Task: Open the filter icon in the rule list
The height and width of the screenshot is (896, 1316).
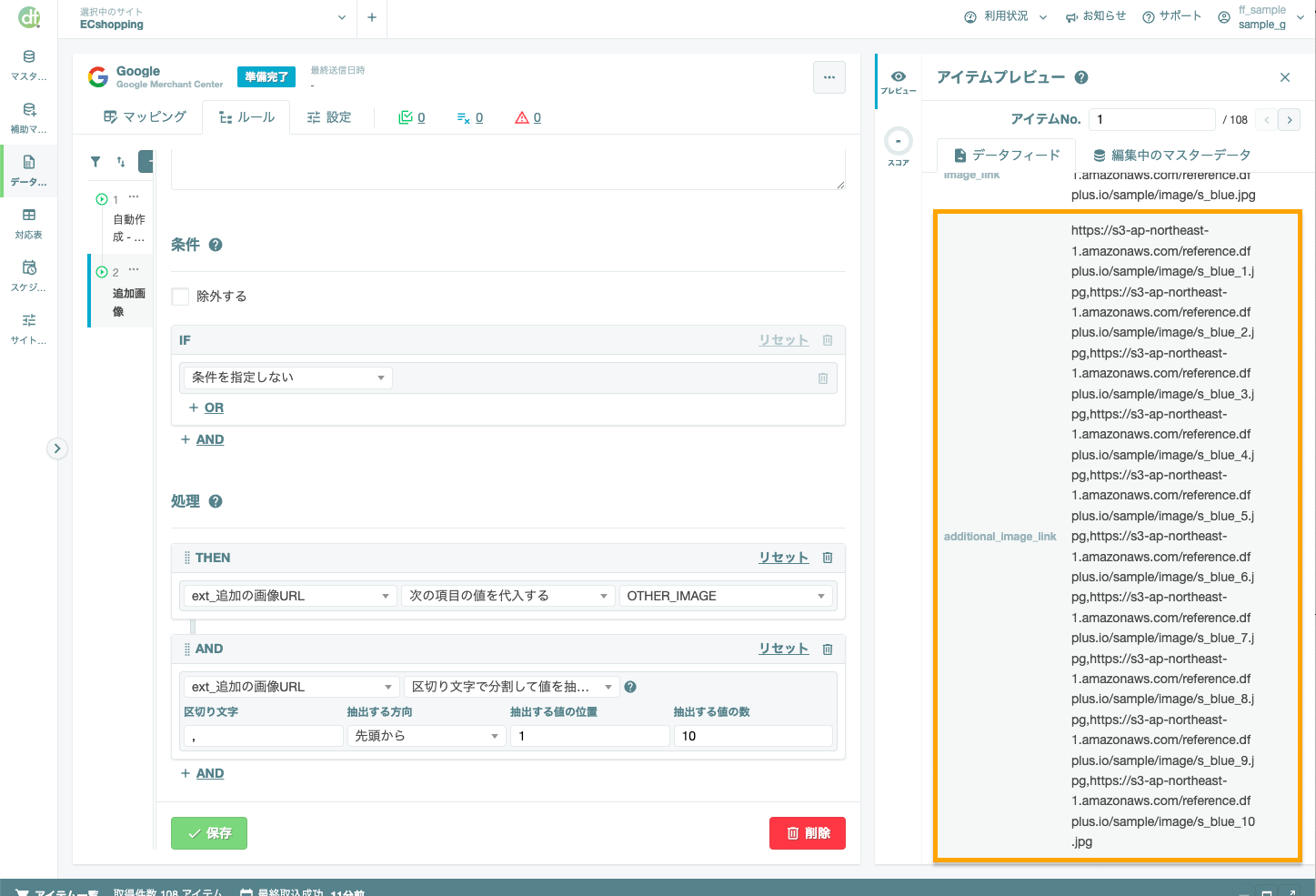Action: pyautogui.click(x=95, y=162)
